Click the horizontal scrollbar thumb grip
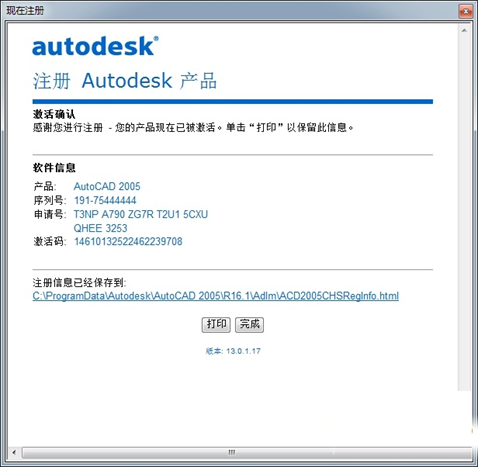The image size is (478, 467). [x=232, y=452]
